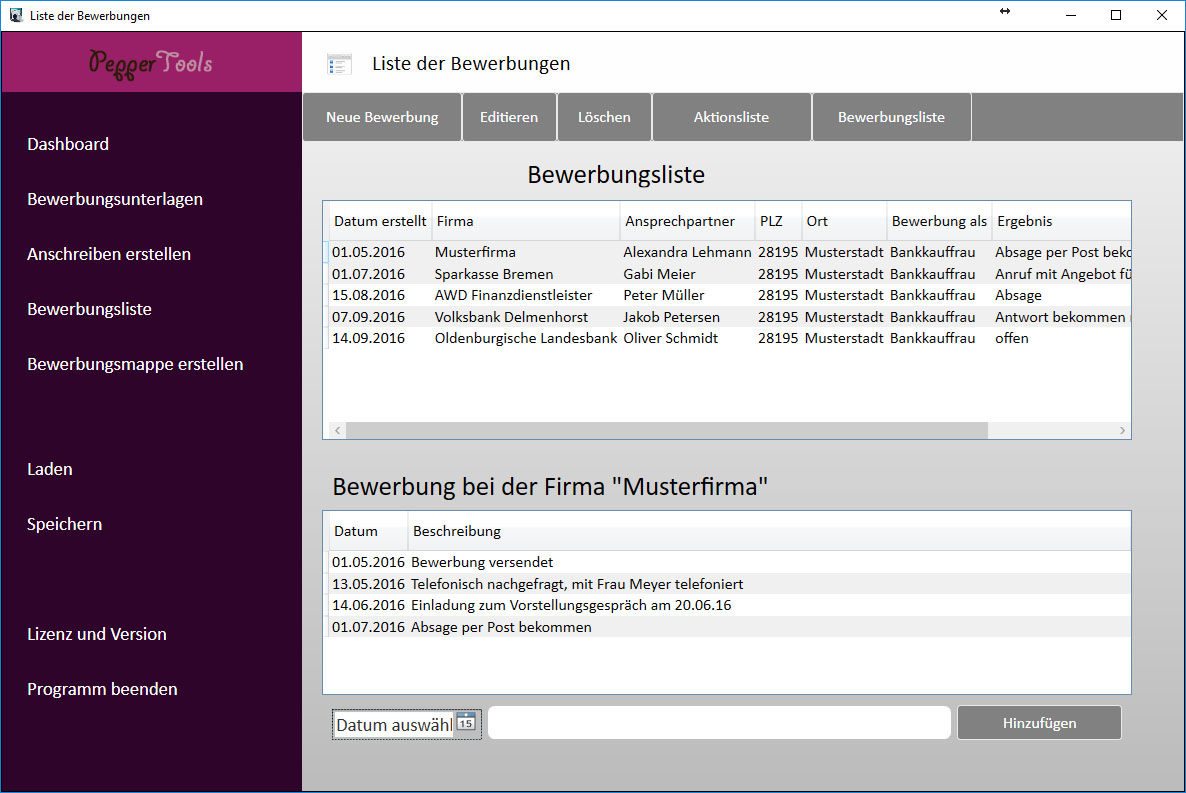
Task: Select the Sparkasse Bremen row
Action: pos(729,274)
